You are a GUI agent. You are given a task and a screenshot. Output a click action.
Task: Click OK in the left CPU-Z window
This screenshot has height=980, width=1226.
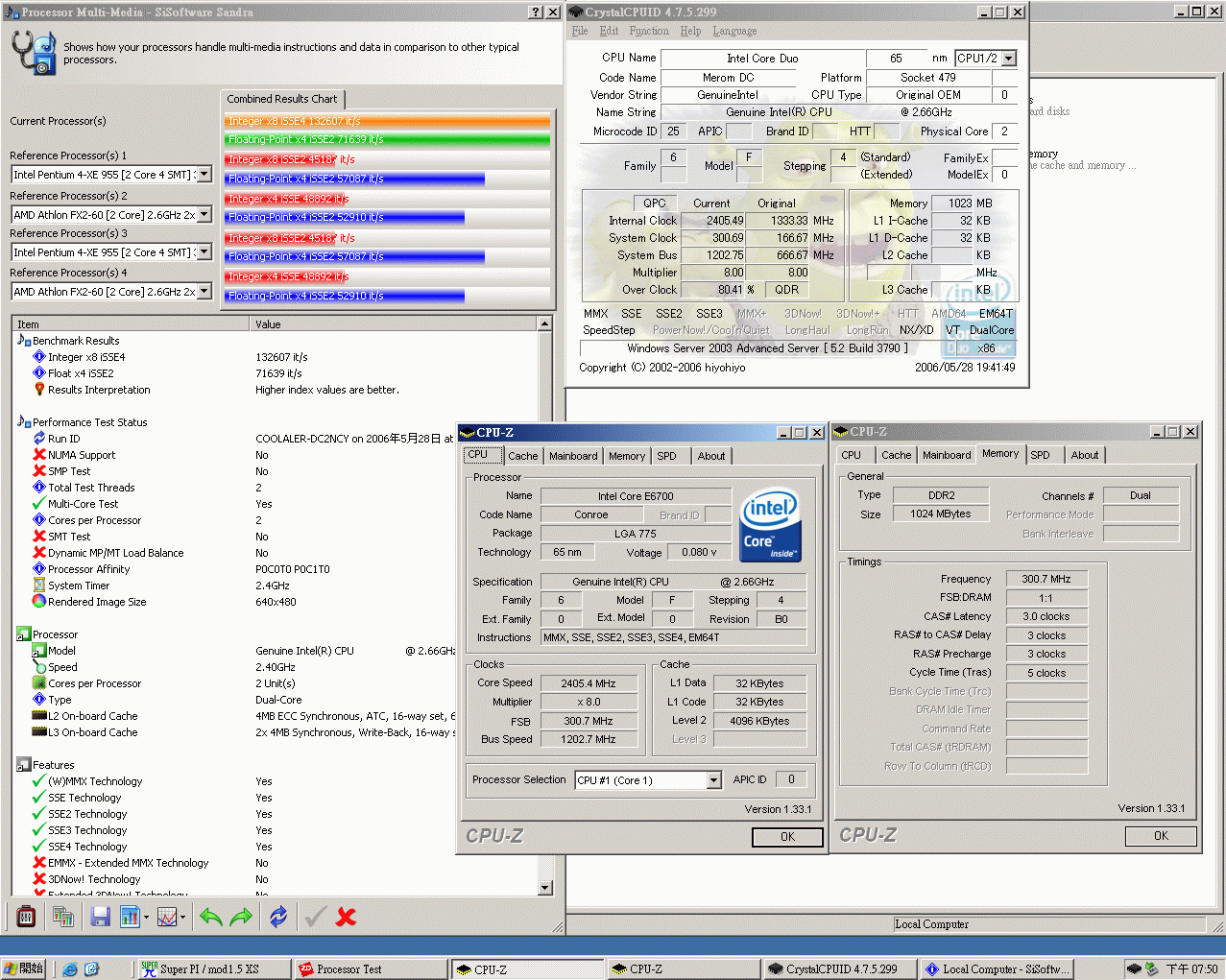tap(787, 837)
